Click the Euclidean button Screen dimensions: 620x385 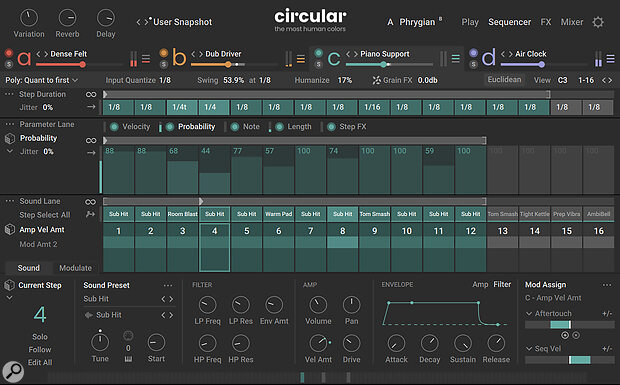504,80
